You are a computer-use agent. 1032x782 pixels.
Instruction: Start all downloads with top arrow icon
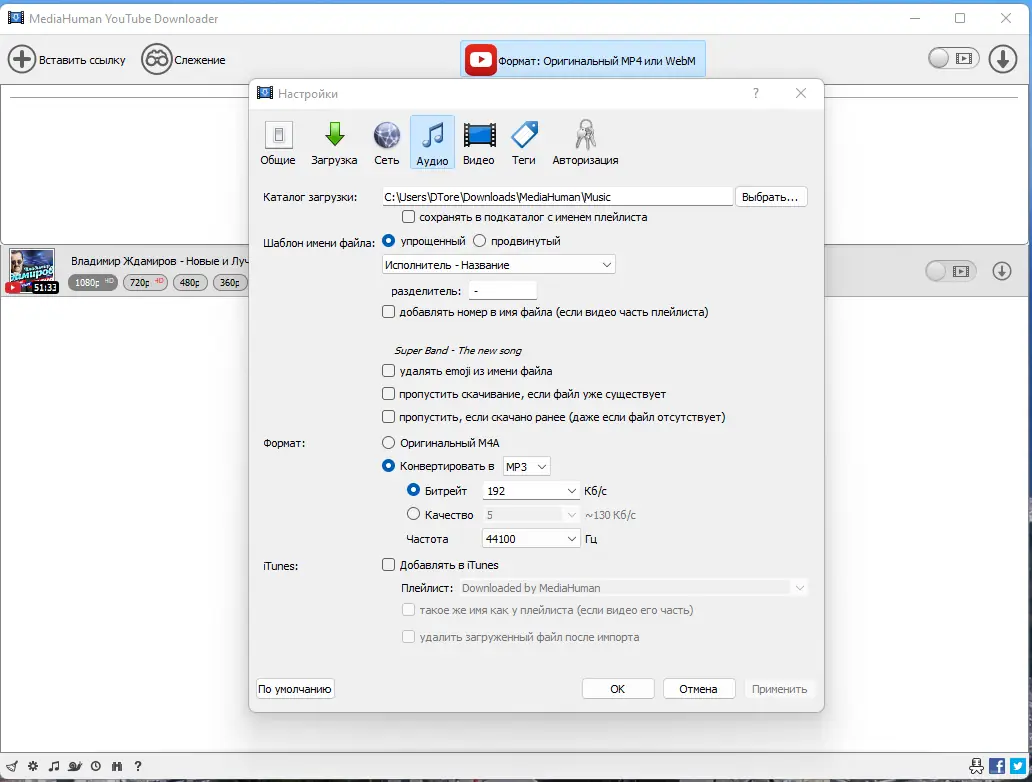pos(1002,59)
